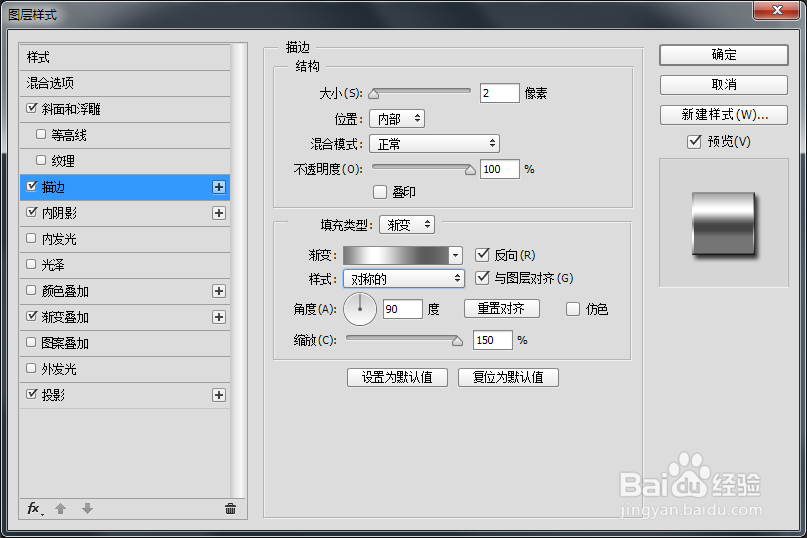Click the 大小 pixel value field
This screenshot has height=538, width=807.
pos(499,93)
